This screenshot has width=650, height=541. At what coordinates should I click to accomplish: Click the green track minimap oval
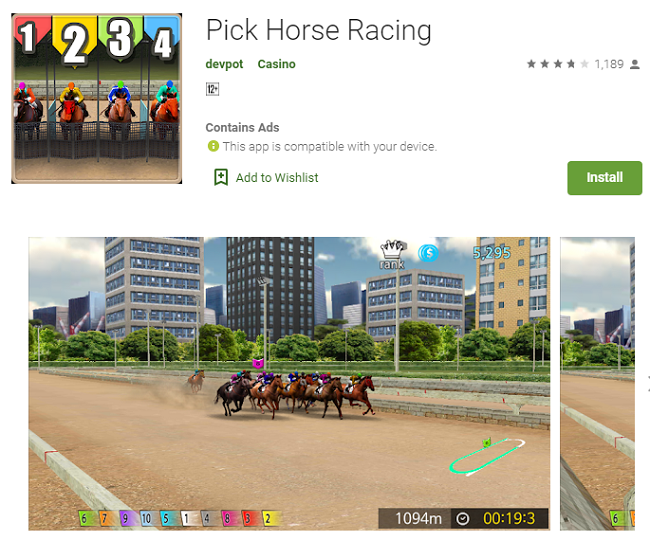487,456
